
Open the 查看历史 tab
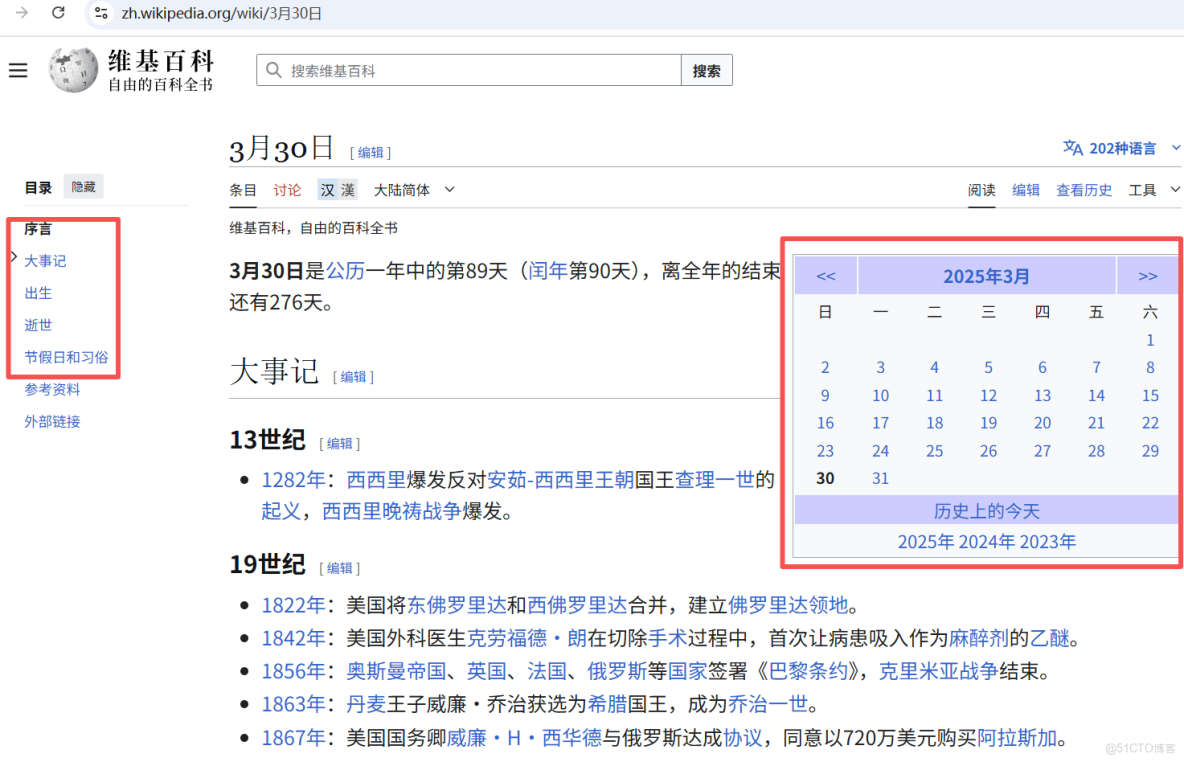1084,189
